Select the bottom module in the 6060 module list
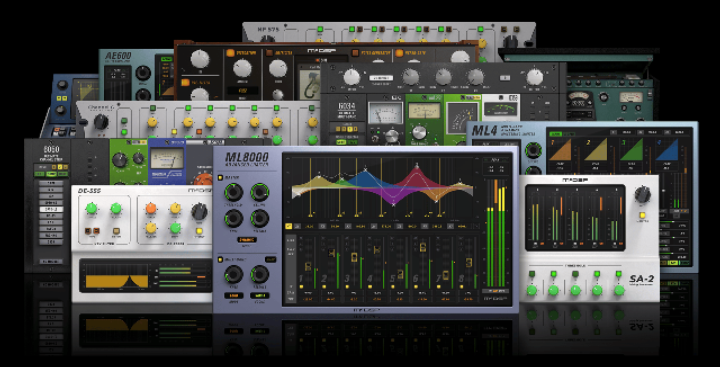Image resolution: width=720 pixels, height=367 pixels. [51, 242]
